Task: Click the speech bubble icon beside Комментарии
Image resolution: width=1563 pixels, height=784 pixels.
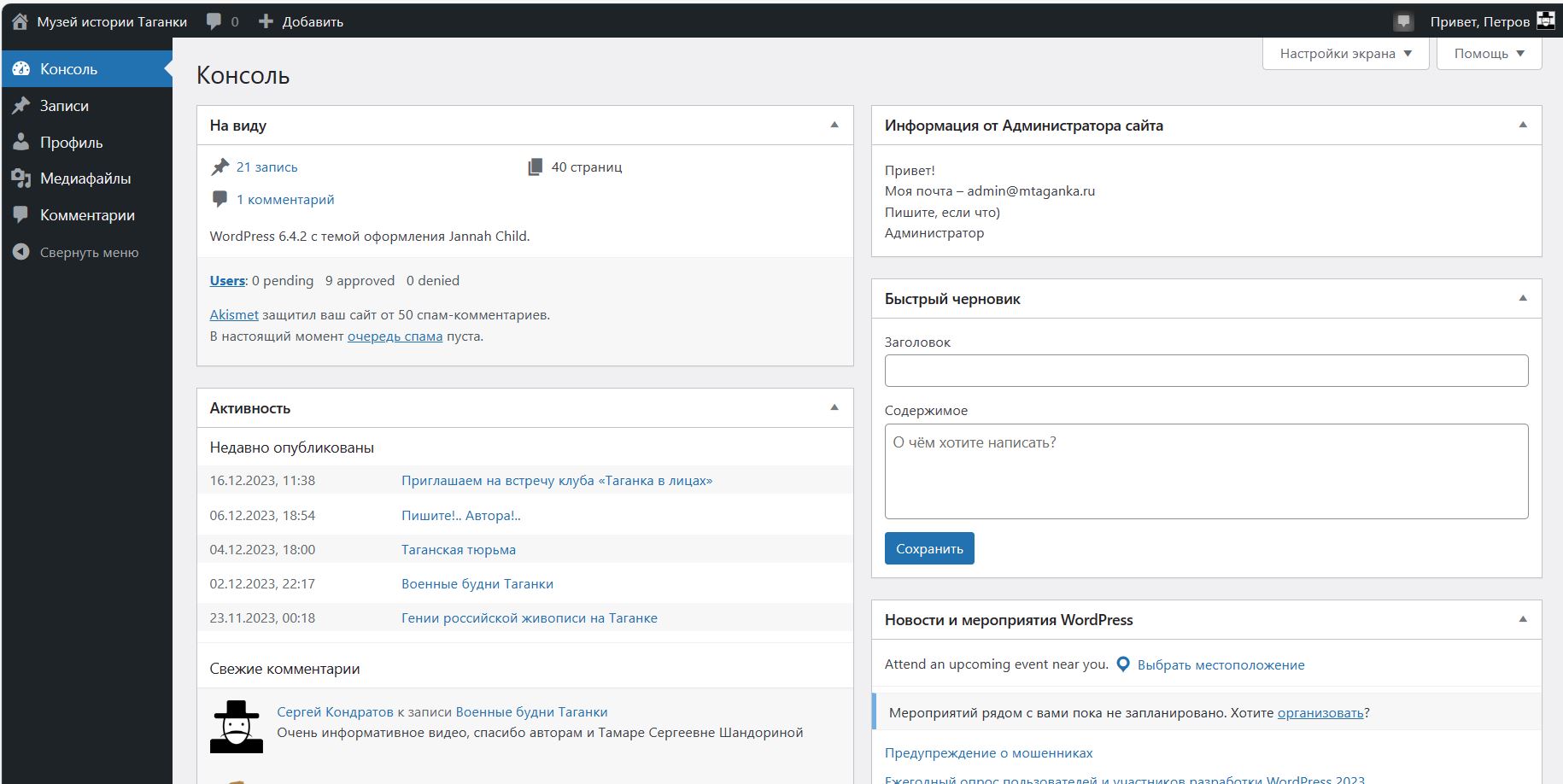Action: [21, 214]
